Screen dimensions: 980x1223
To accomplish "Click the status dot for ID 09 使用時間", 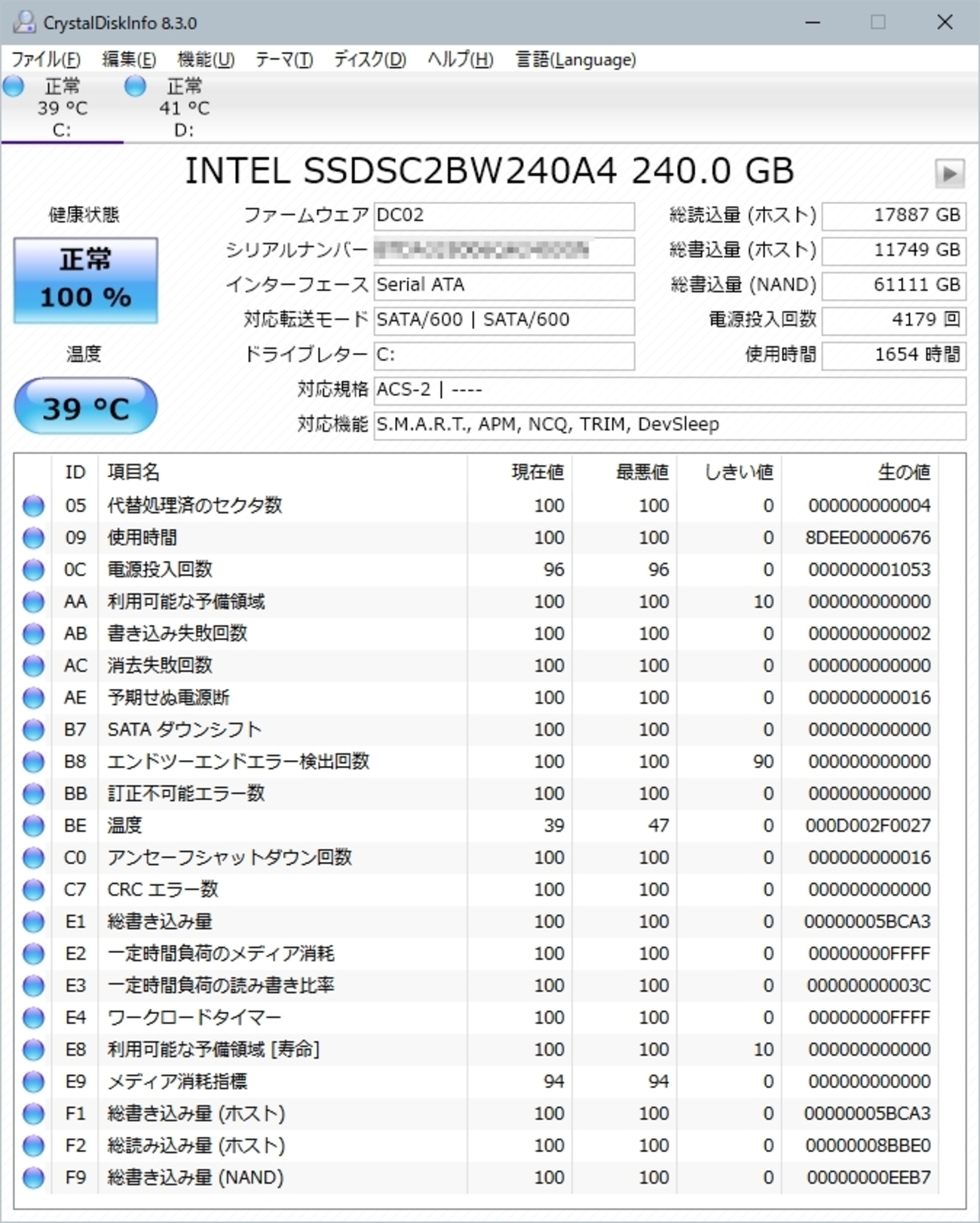I will point(33,538).
